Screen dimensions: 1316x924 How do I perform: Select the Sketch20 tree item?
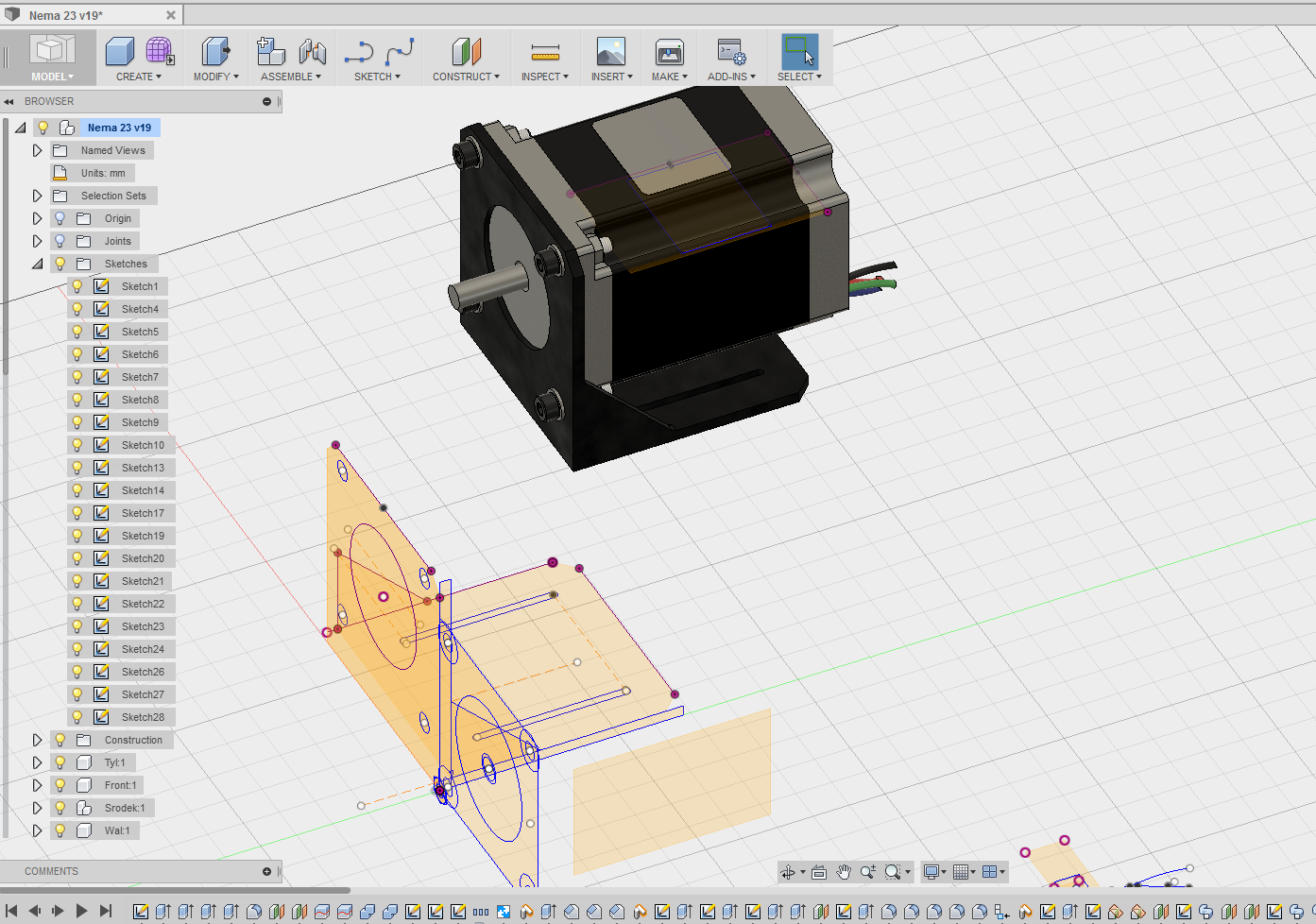[123, 558]
